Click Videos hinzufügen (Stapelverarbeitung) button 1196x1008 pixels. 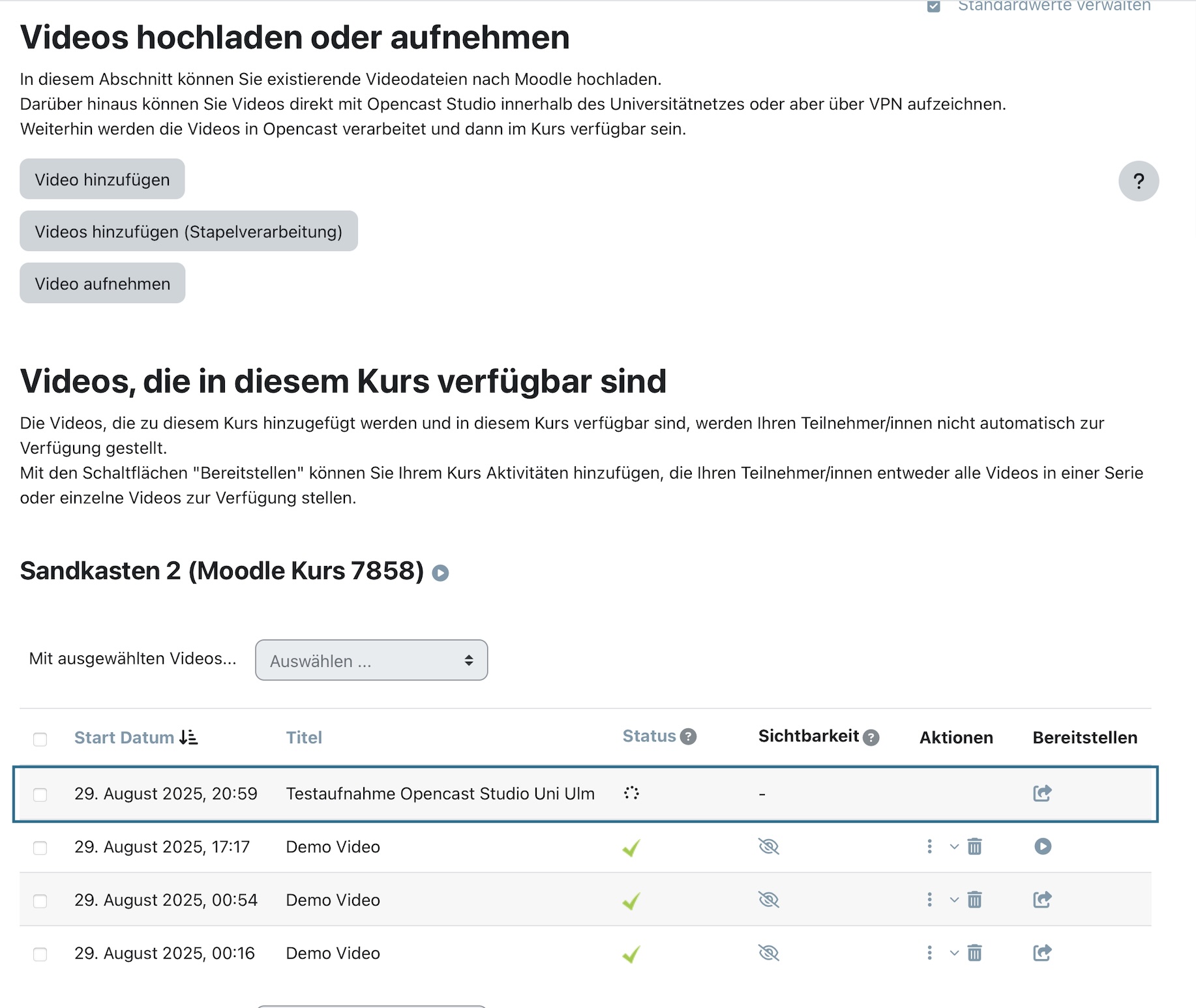(188, 231)
